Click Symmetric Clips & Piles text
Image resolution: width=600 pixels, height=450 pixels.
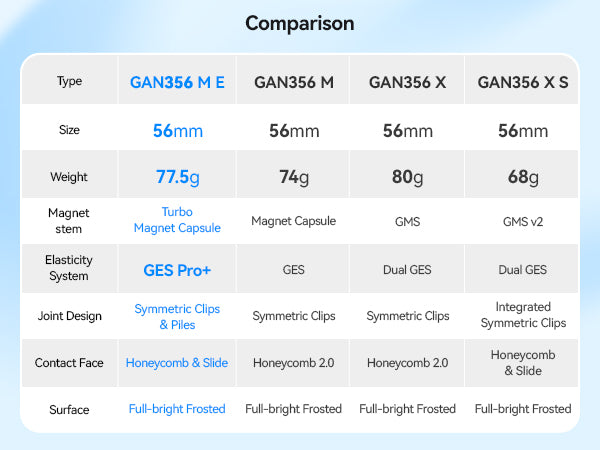[177, 316]
